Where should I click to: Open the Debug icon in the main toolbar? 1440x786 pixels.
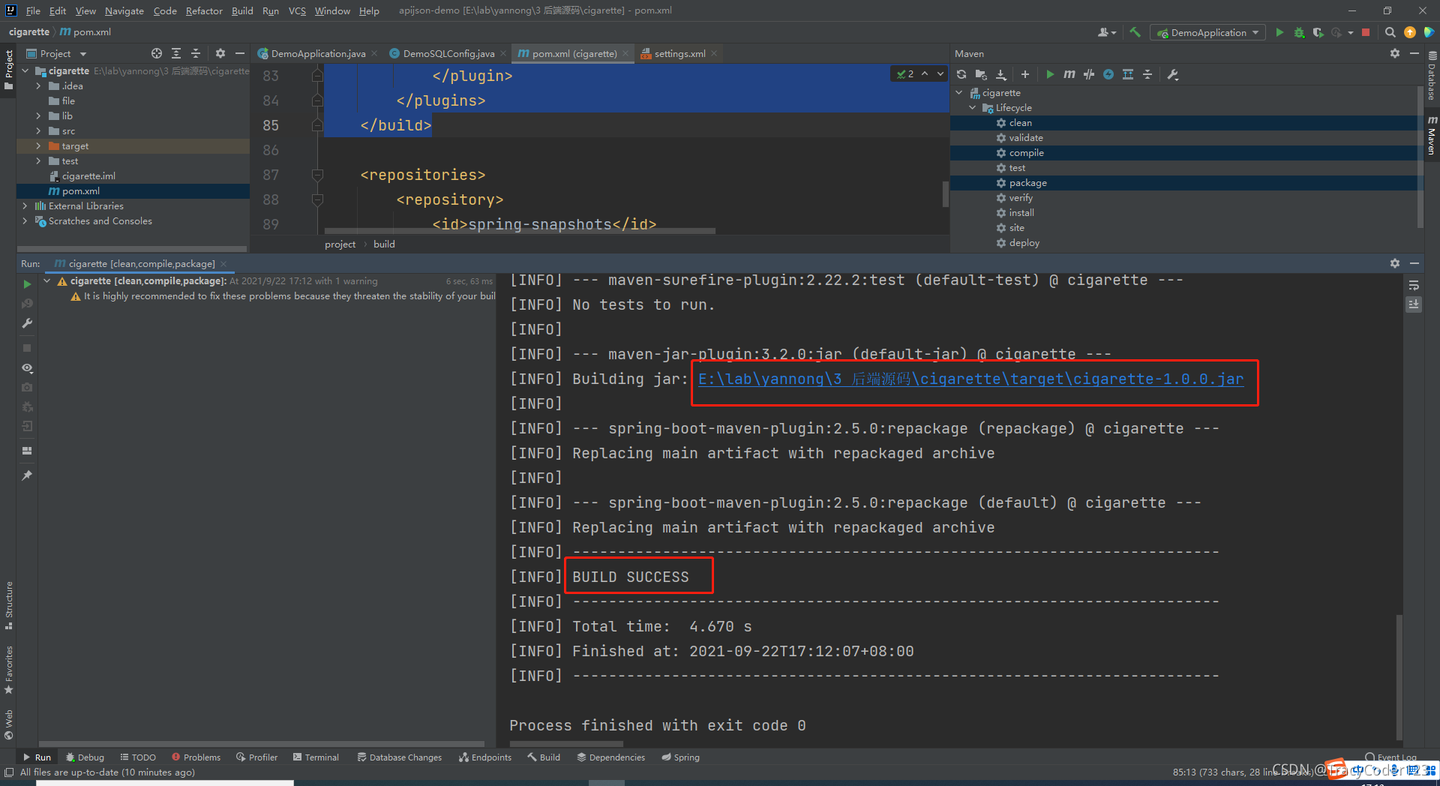click(1299, 31)
